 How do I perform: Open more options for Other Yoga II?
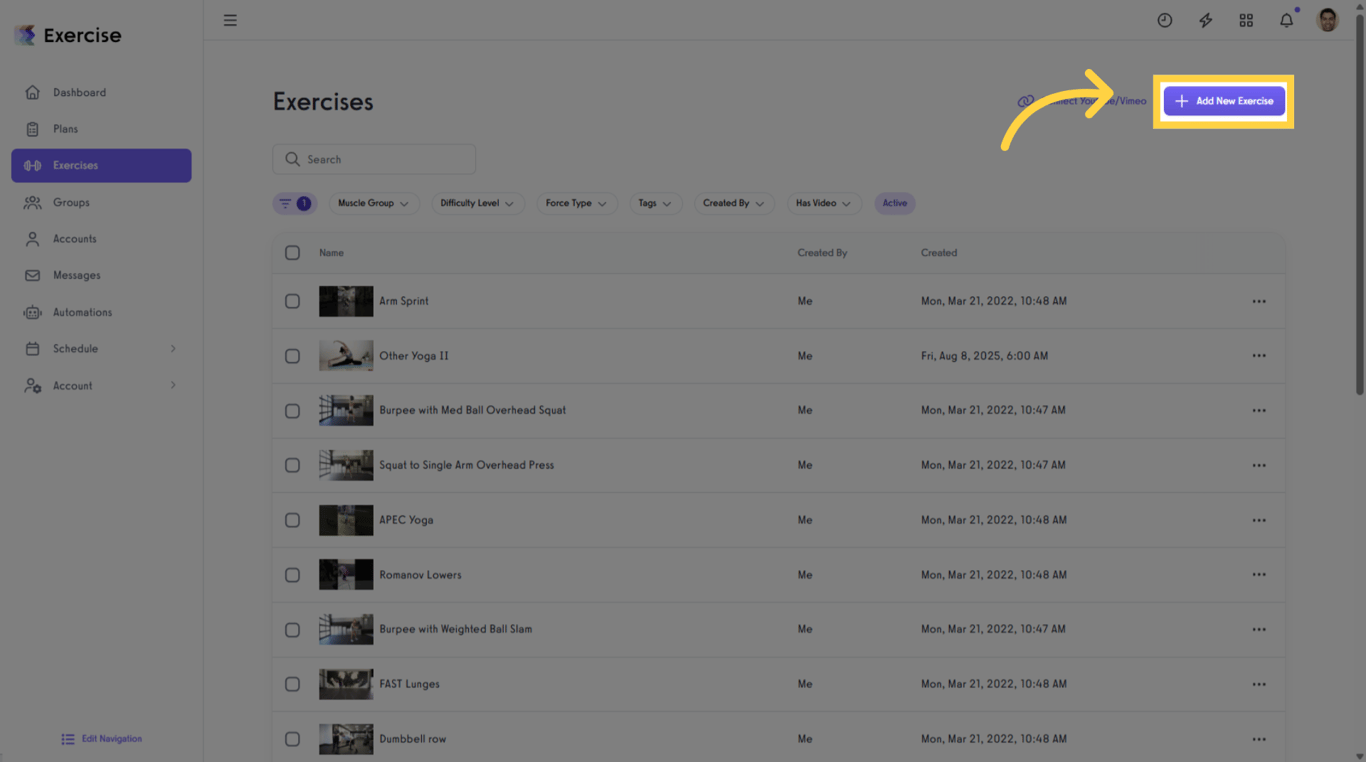coord(1259,356)
